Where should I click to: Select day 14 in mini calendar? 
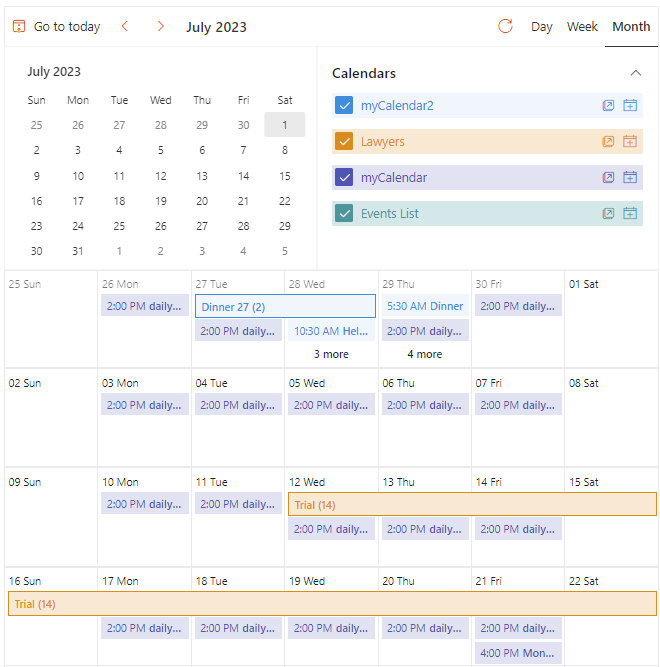243,176
